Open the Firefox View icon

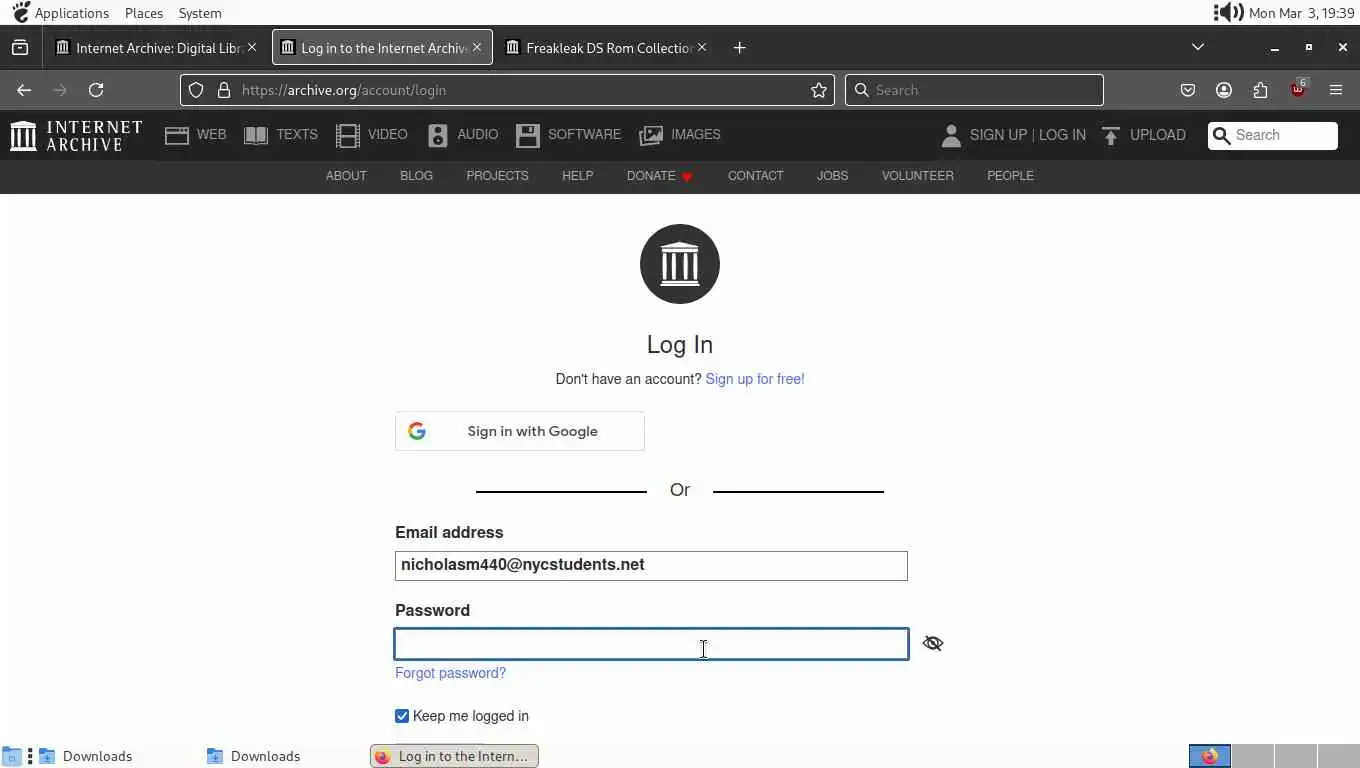click(20, 48)
